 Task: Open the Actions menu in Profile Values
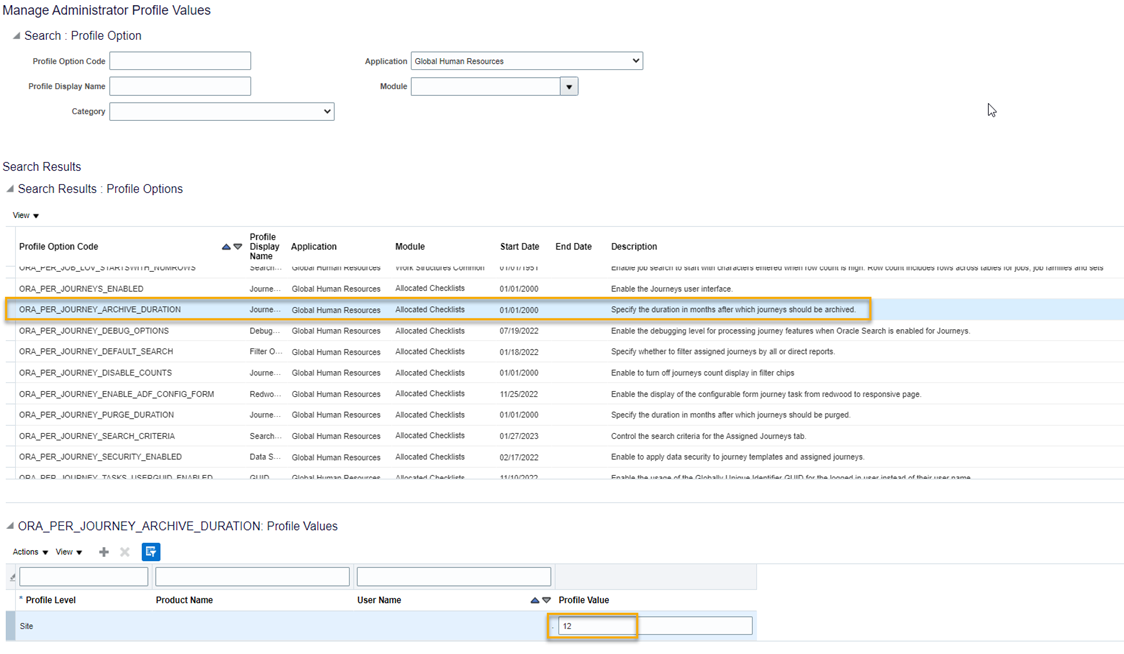click(30, 552)
